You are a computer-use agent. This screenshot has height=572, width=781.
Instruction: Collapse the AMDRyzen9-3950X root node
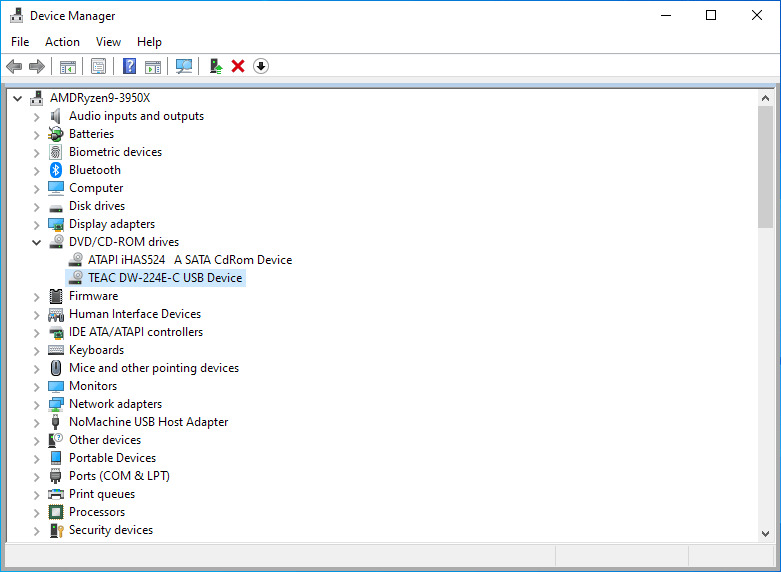click(x=17, y=99)
